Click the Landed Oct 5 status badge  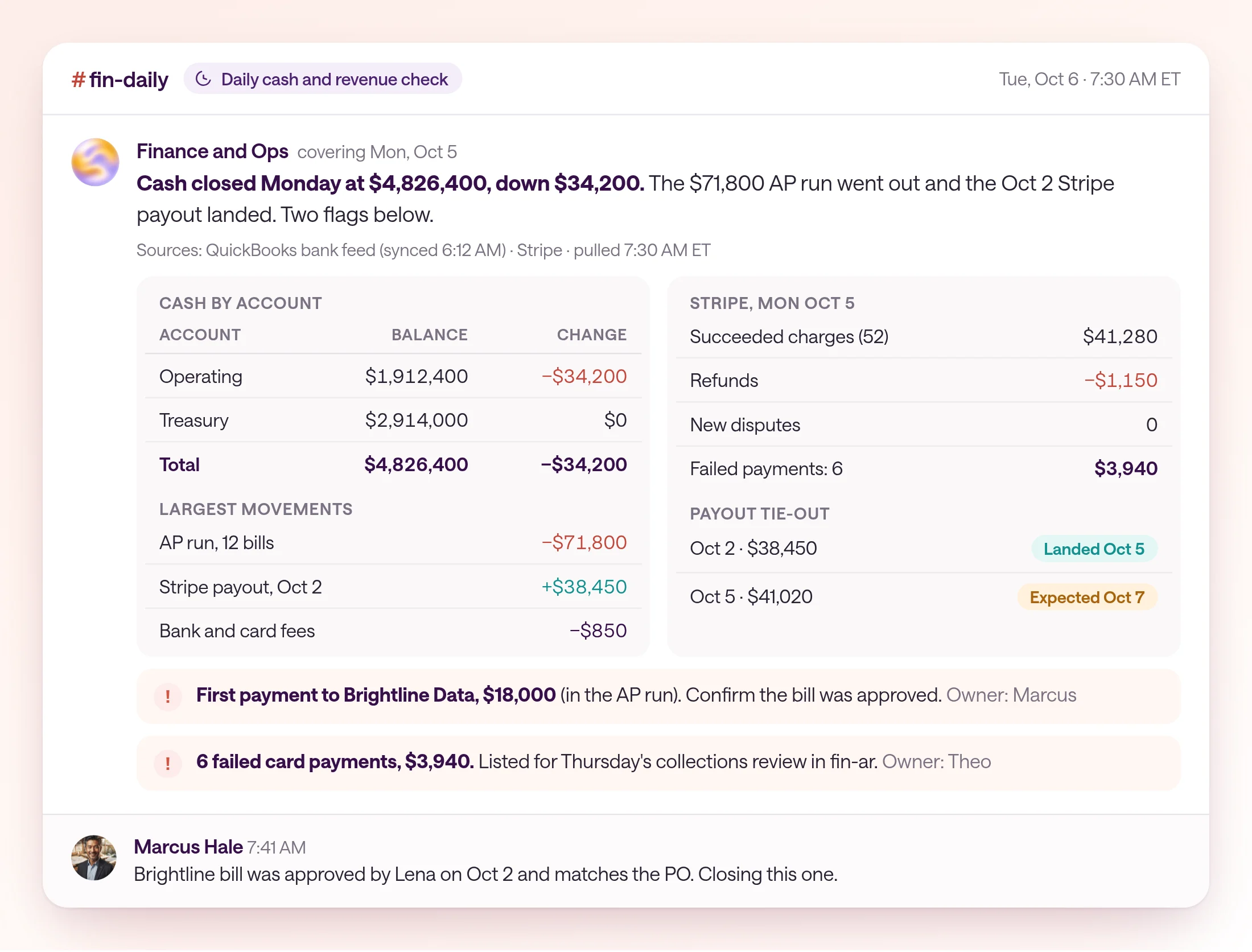coord(1094,549)
